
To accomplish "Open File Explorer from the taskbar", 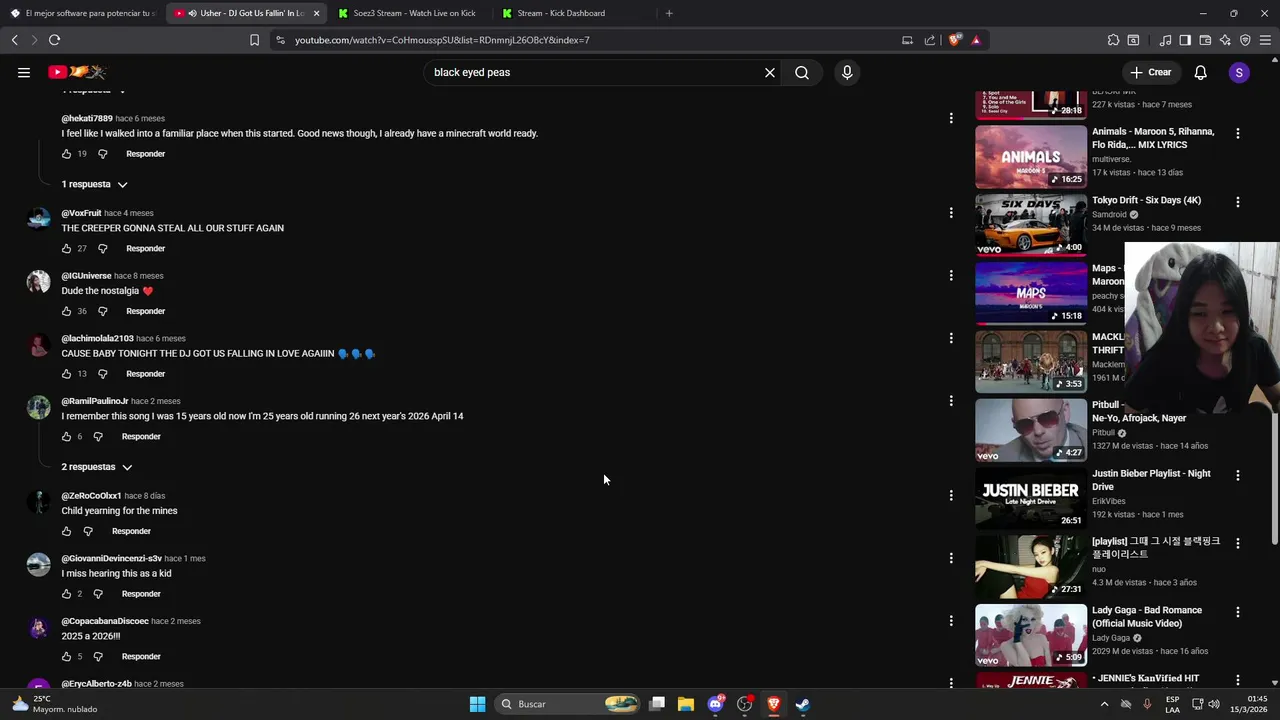I will [685, 704].
